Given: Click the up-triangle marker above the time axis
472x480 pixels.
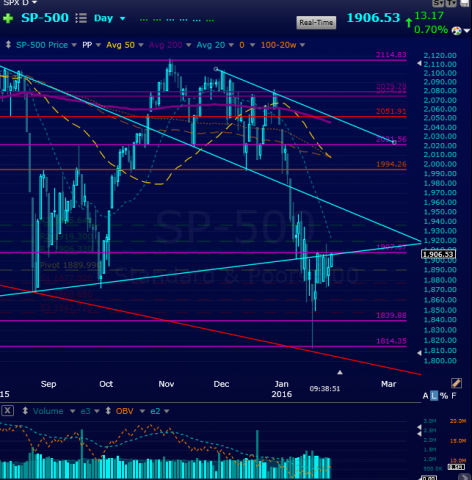Looking at the screenshot, I should [x=340, y=372].
